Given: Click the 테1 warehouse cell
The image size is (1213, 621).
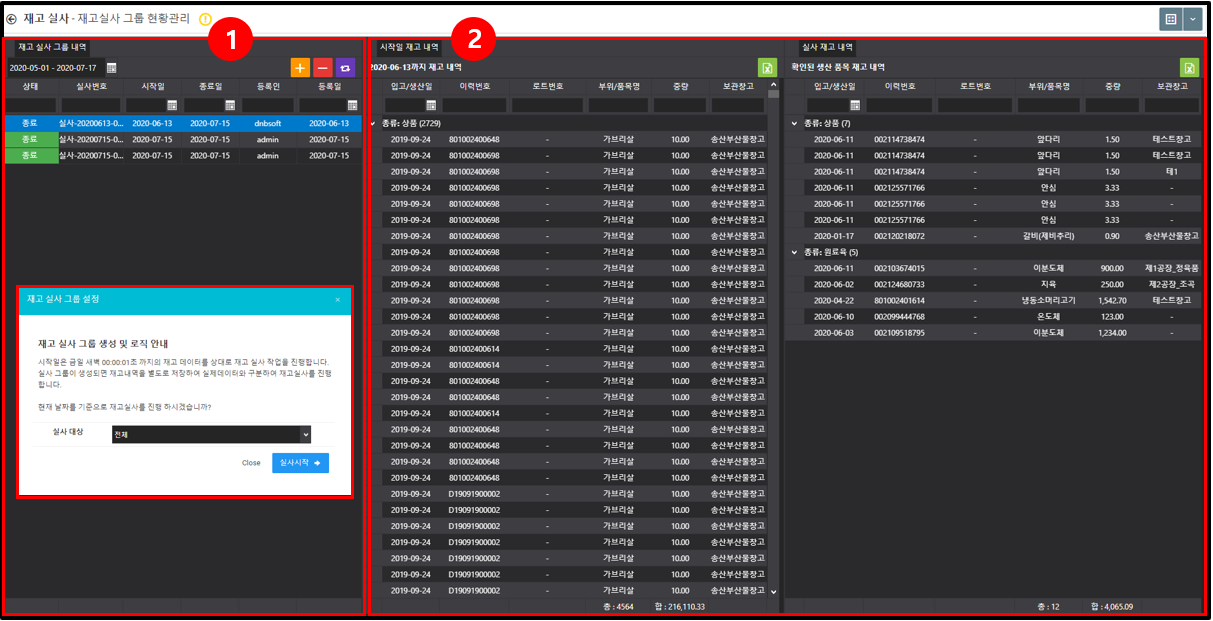Looking at the screenshot, I should click(1172, 172).
